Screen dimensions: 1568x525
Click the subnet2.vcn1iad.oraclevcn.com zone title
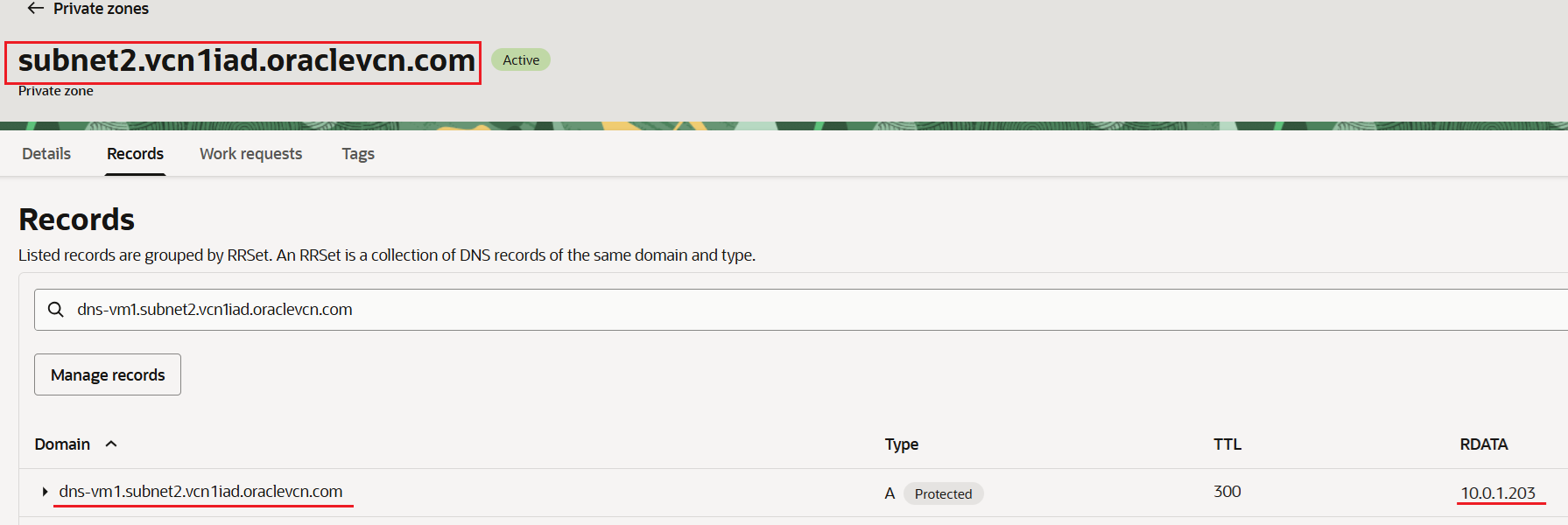pyautogui.click(x=246, y=61)
